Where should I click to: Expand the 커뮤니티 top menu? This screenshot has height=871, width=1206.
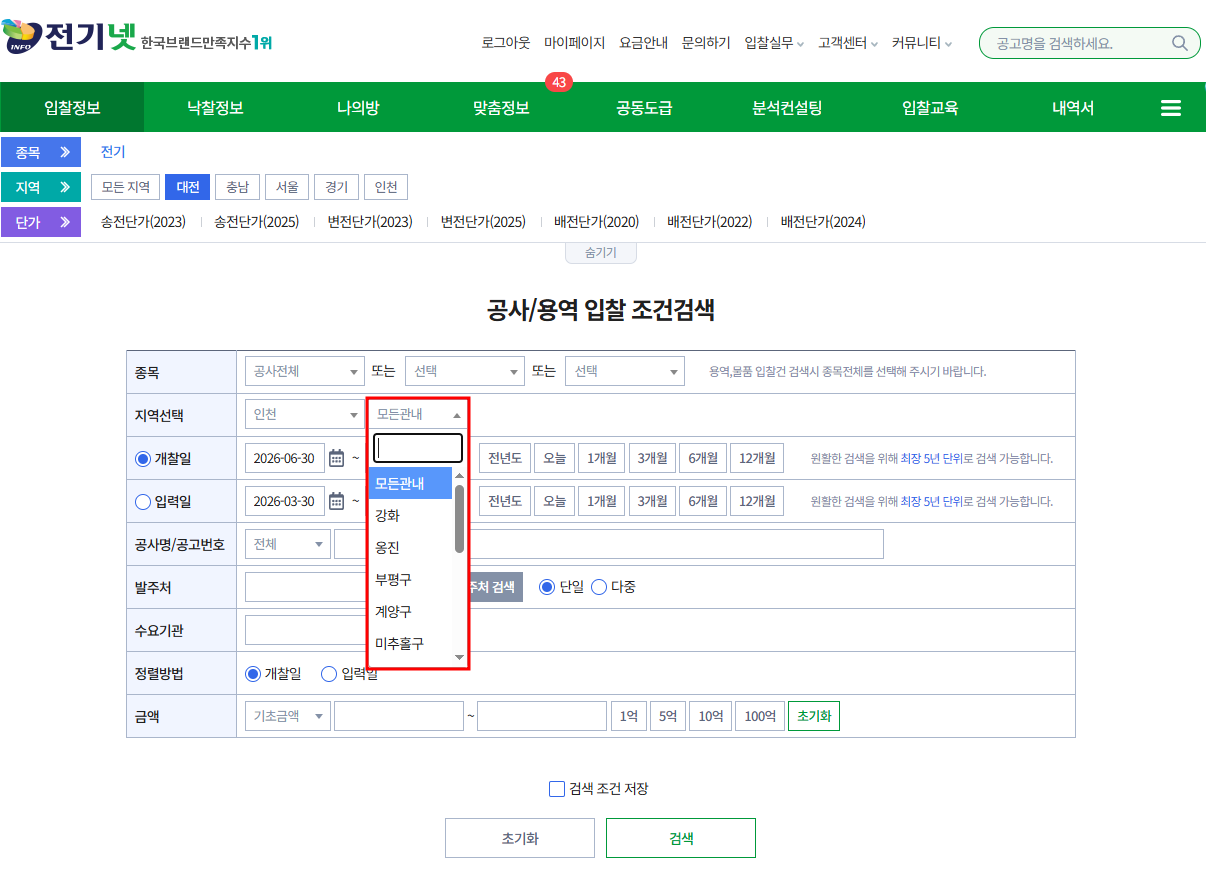(922, 43)
